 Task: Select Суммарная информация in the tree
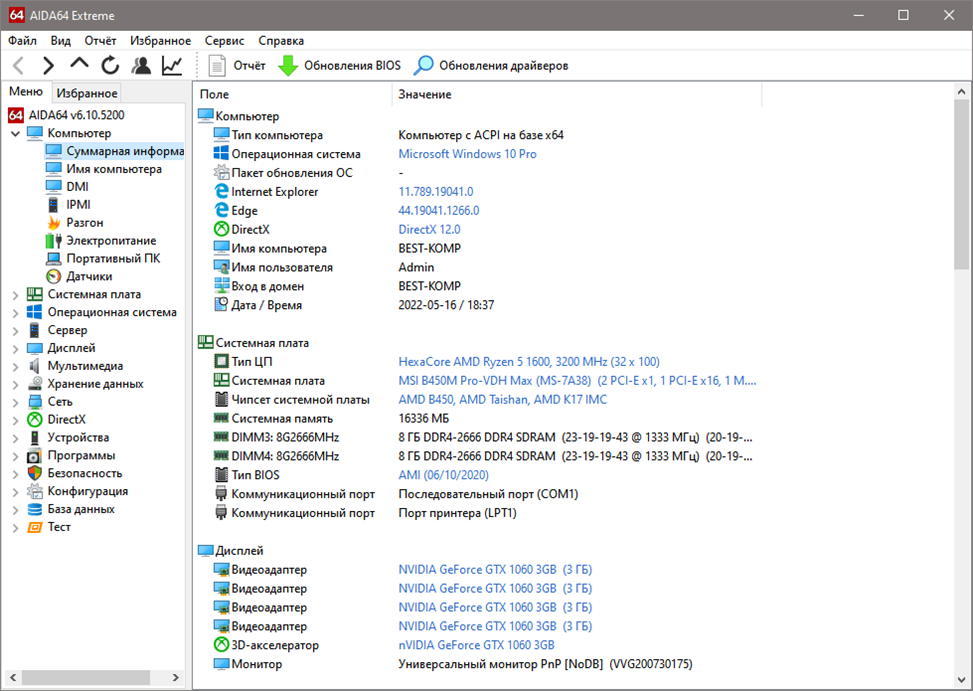pos(115,151)
